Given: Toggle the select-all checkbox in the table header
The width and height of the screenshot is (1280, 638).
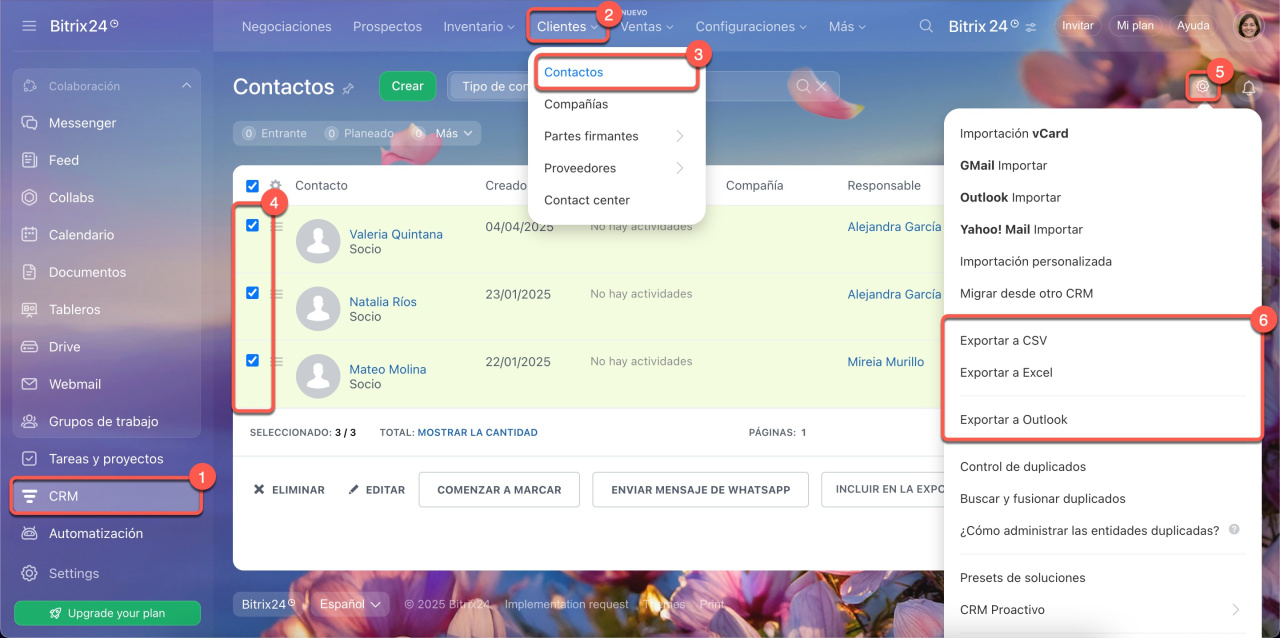Looking at the screenshot, I should click(x=252, y=185).
